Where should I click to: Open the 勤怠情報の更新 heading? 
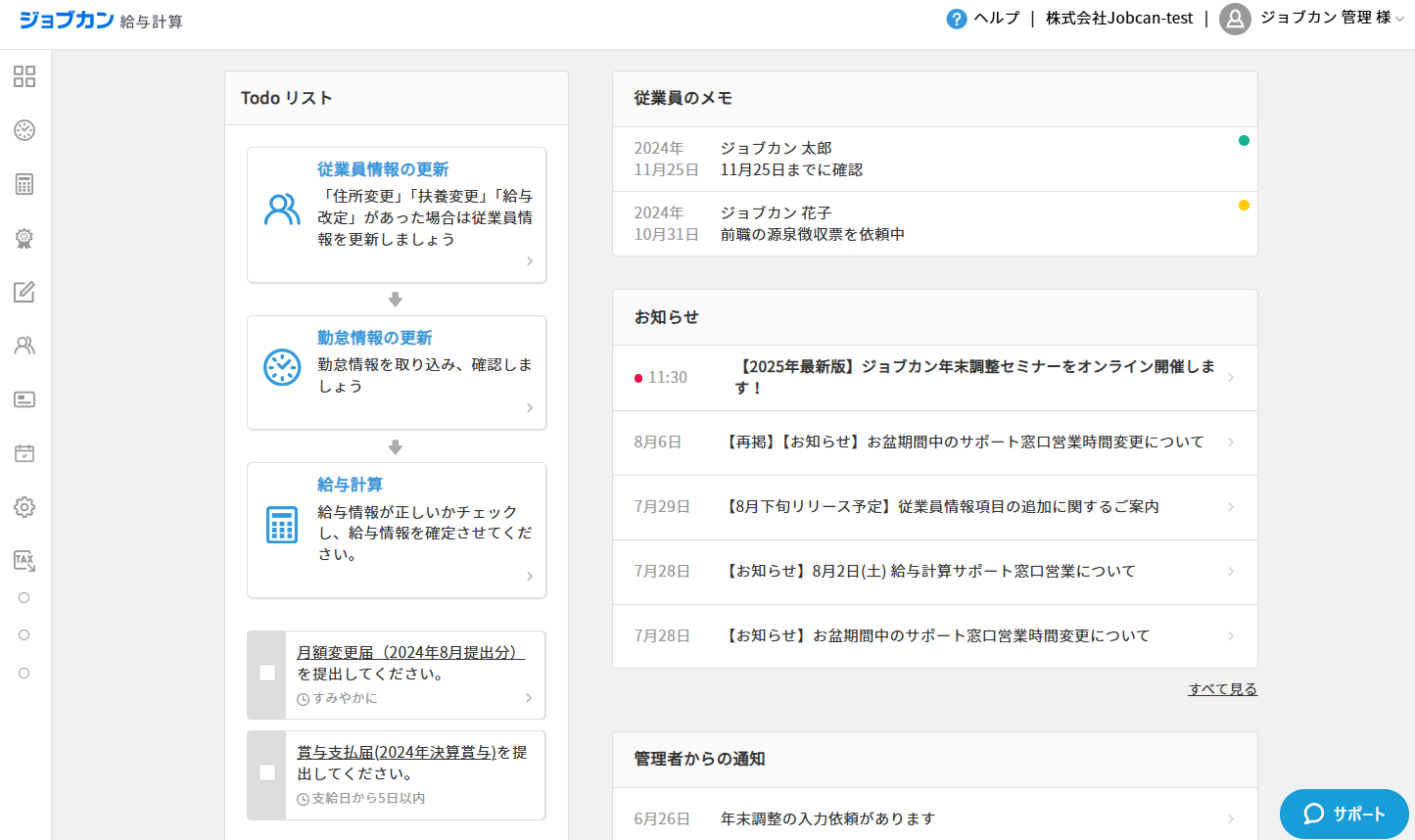coord(375,338)
